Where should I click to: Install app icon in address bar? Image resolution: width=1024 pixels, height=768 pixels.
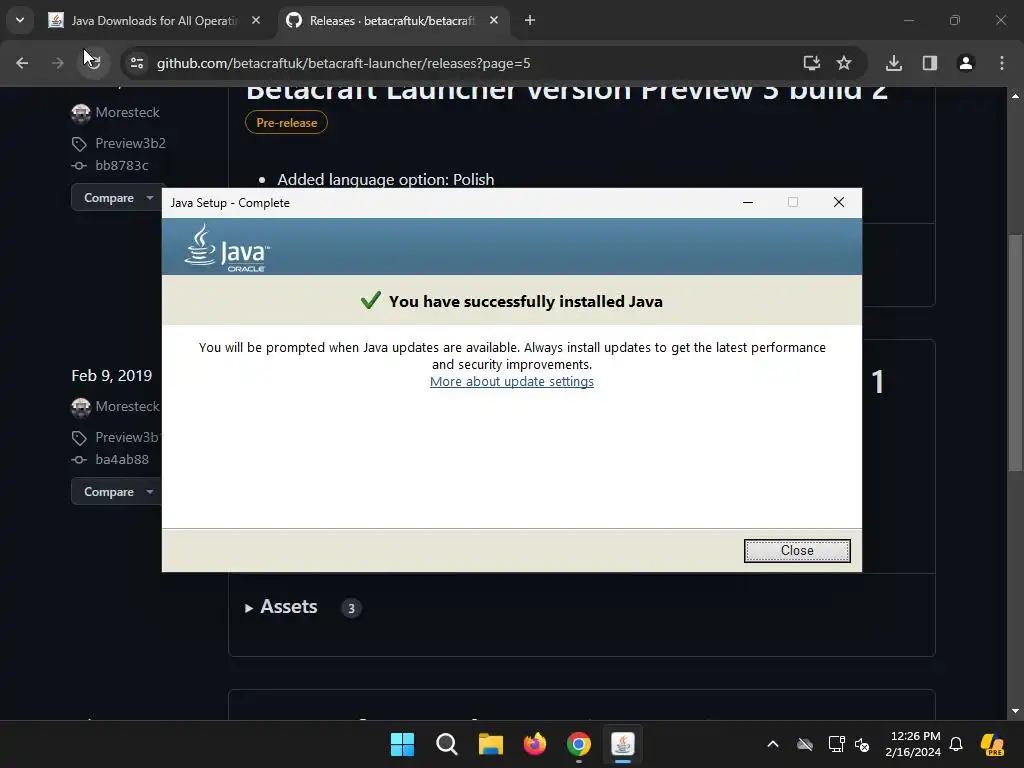(811, 63)
